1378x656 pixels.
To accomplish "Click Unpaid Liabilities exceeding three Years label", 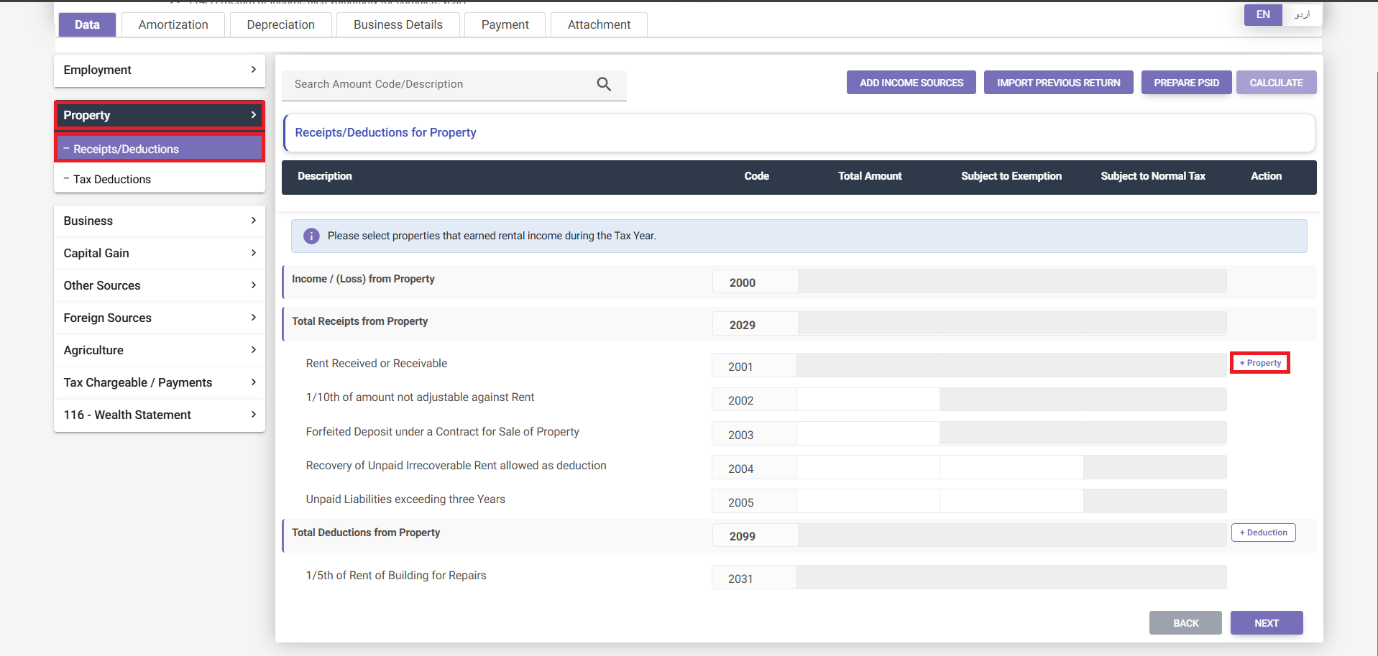I will [406, 499].
